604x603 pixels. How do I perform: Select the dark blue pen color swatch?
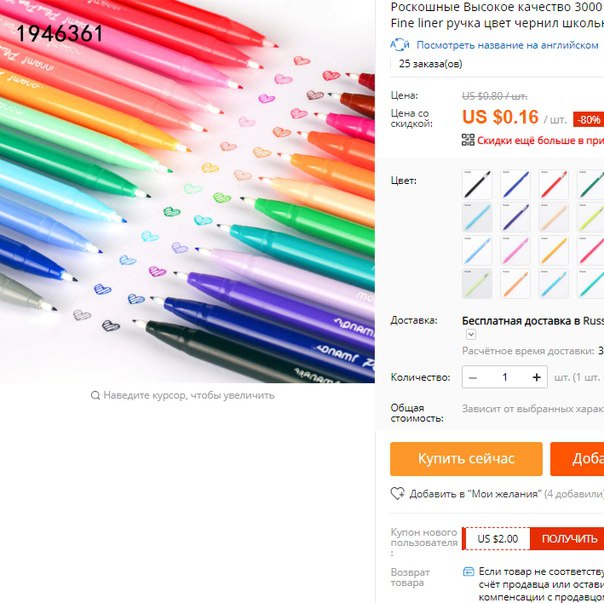point(515,184)
